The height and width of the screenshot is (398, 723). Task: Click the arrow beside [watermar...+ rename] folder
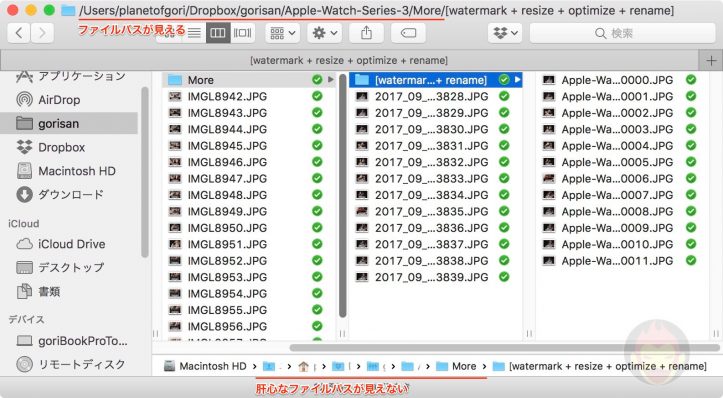click(517, 80)
